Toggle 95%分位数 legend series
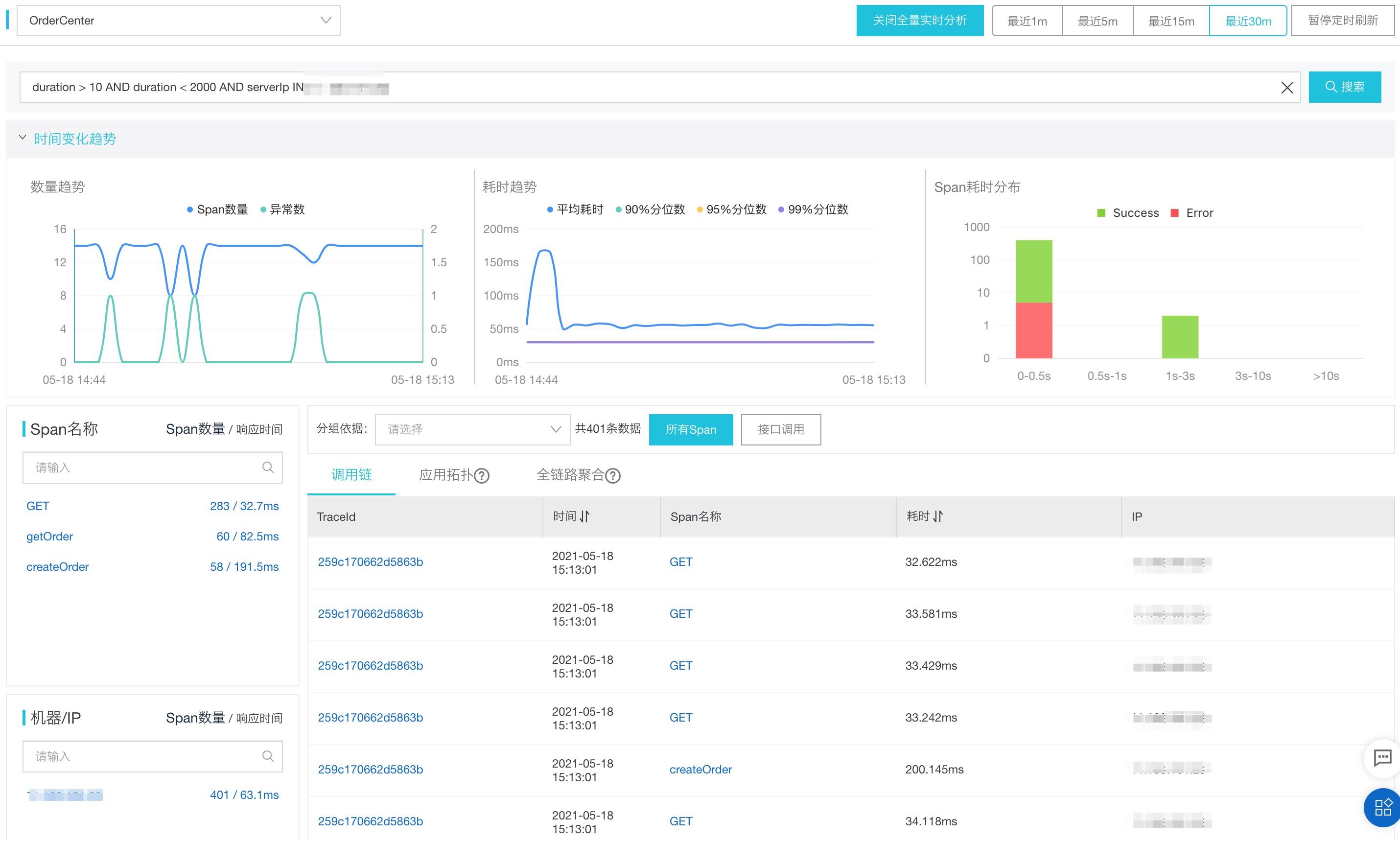The image size is (1400, 841). (731, 210)
